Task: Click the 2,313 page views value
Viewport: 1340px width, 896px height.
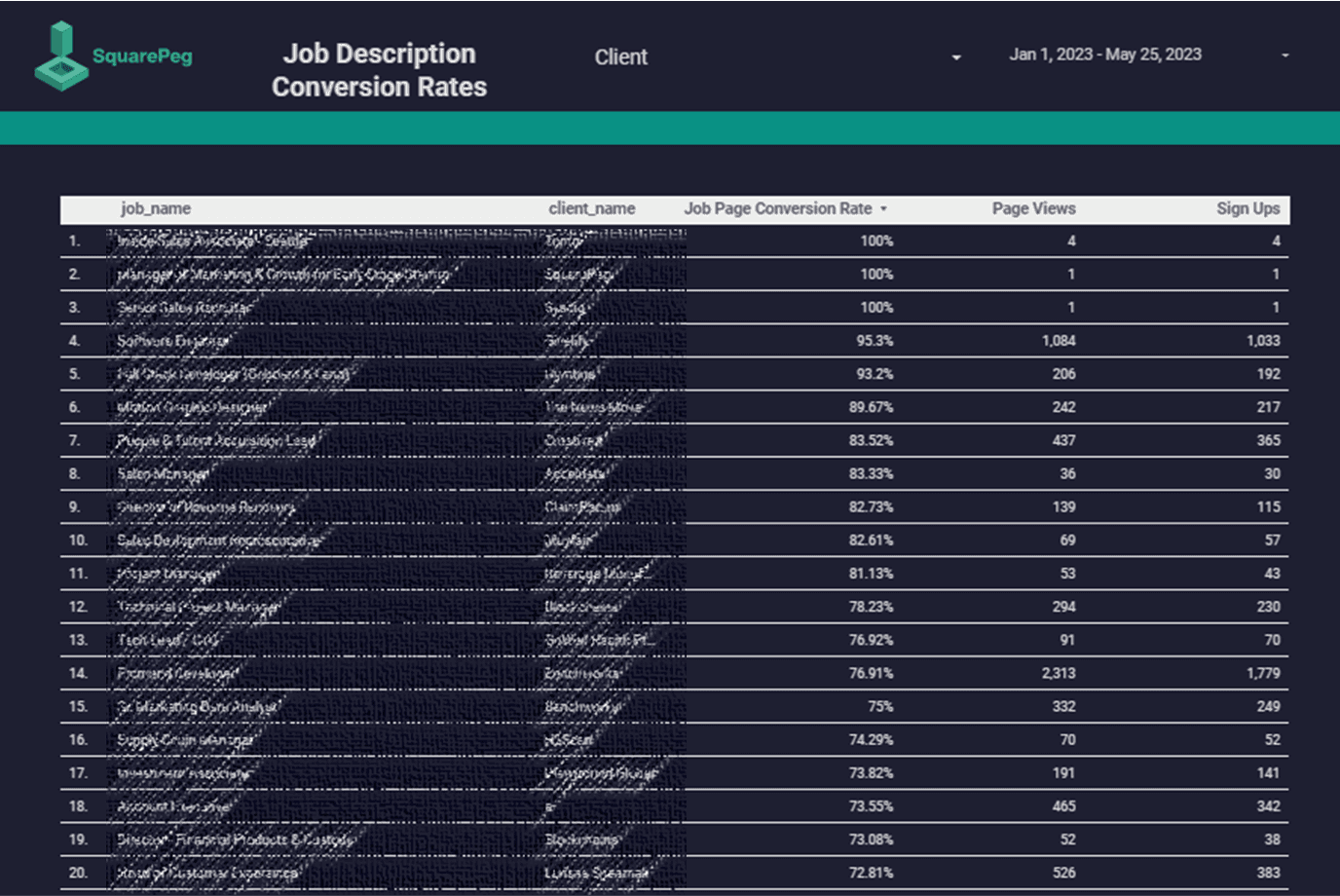Action: click(1058, 673)
